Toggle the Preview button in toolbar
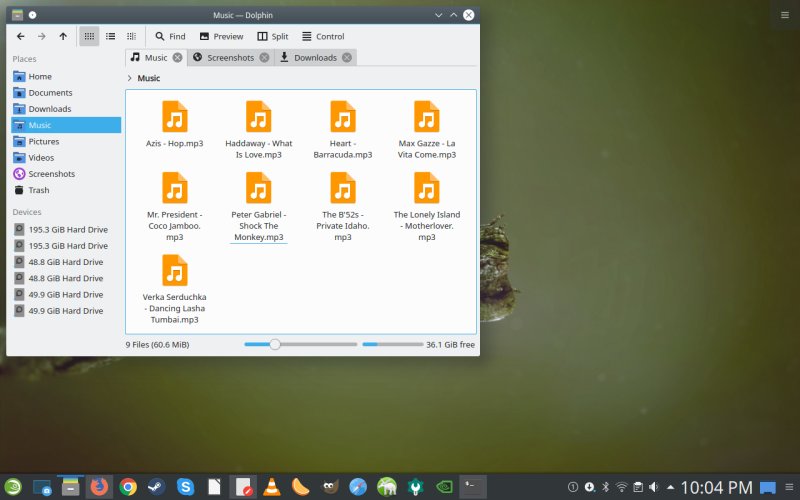 pyautogui.click(x=221, y=36)
